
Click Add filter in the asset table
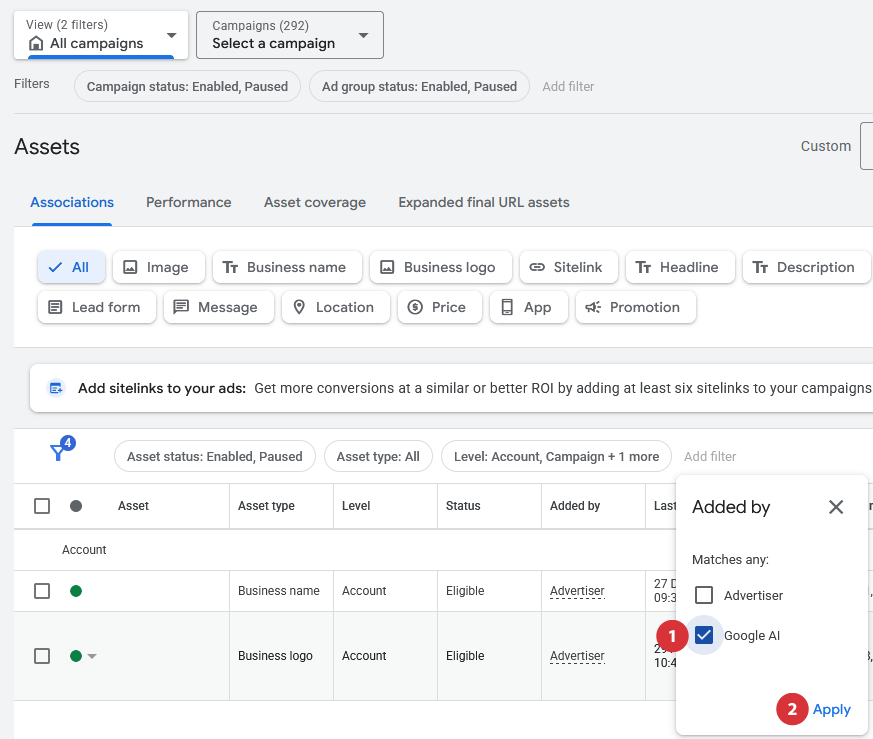[709, 456]
